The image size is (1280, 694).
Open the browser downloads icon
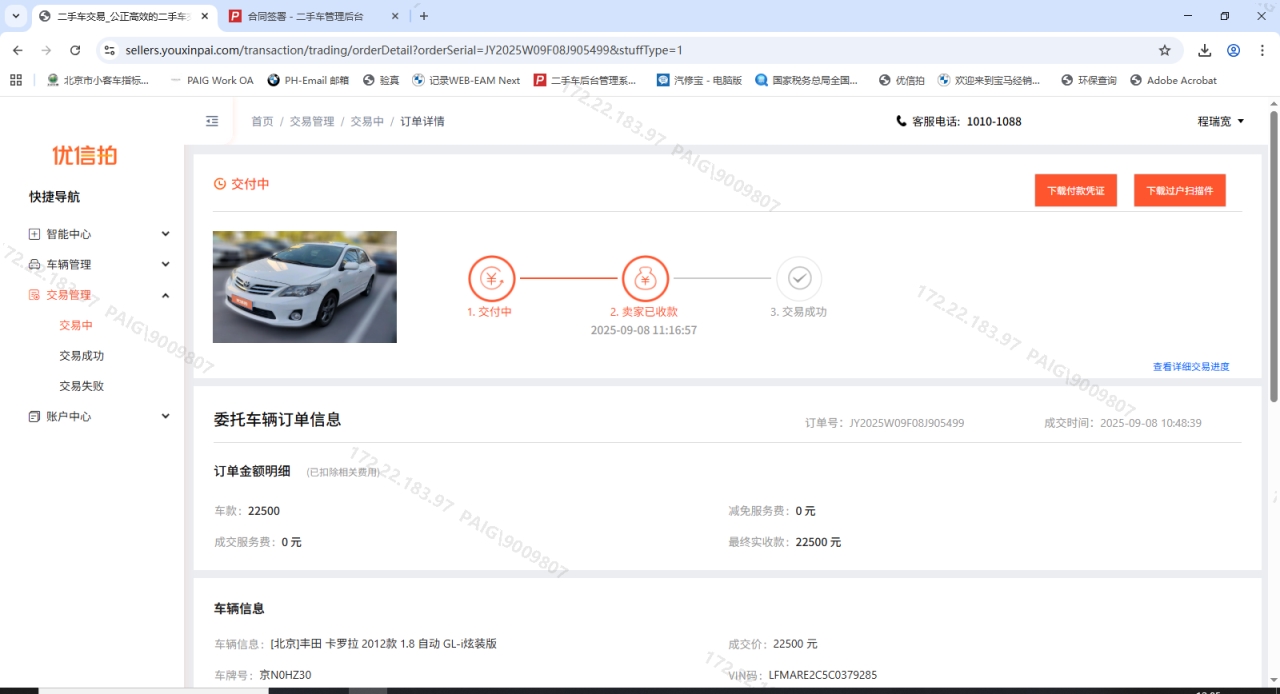click(1205, 50)
